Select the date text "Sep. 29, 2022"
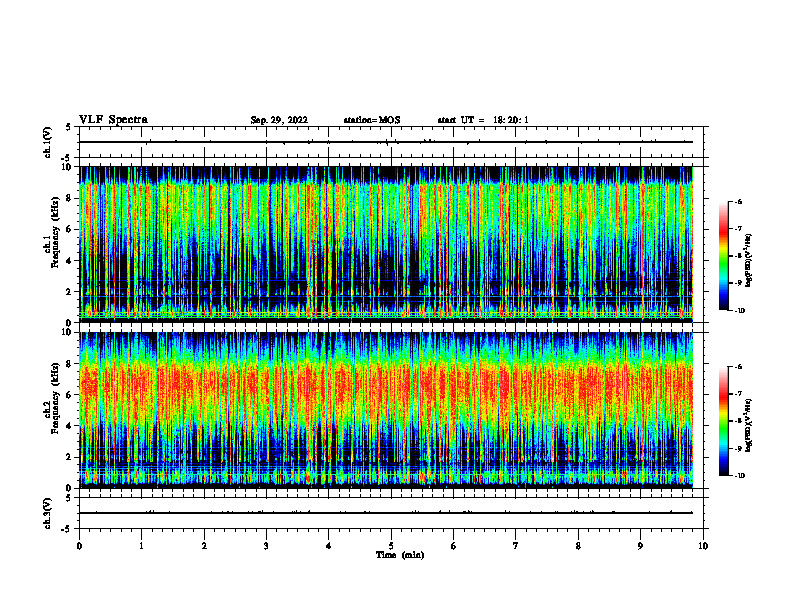Image resolution: width=792 pixels, height=612 pixels. coord(279,120)
